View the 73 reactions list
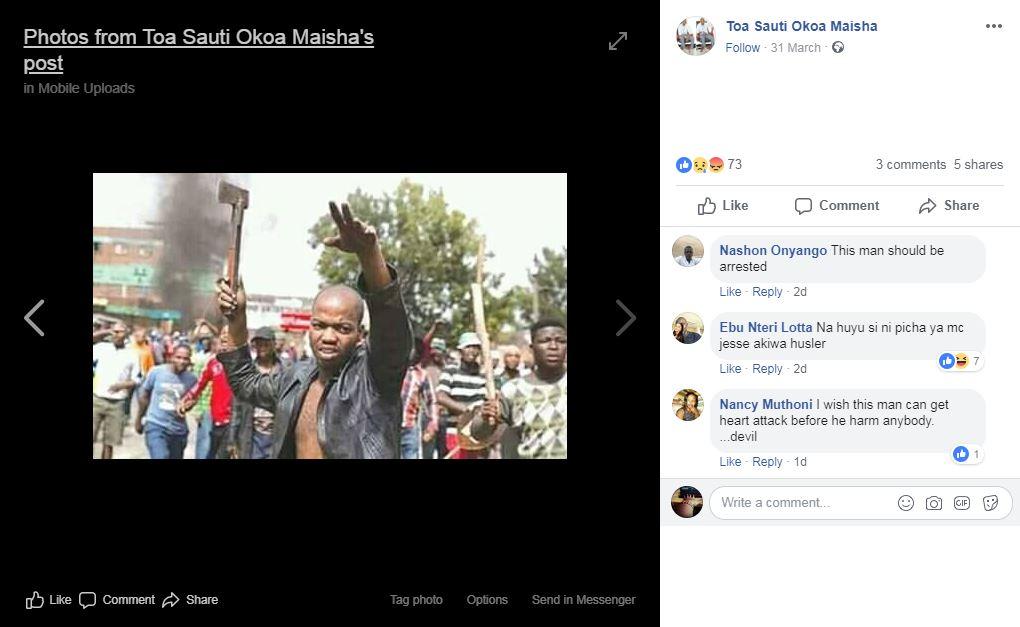Viewport: 1020px width, 627px height. [709, 165]
